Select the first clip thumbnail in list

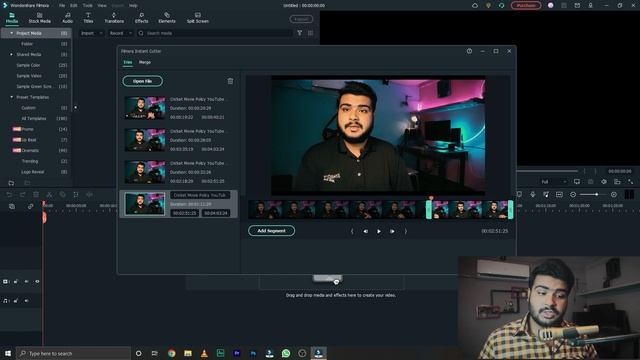point(145,108)
